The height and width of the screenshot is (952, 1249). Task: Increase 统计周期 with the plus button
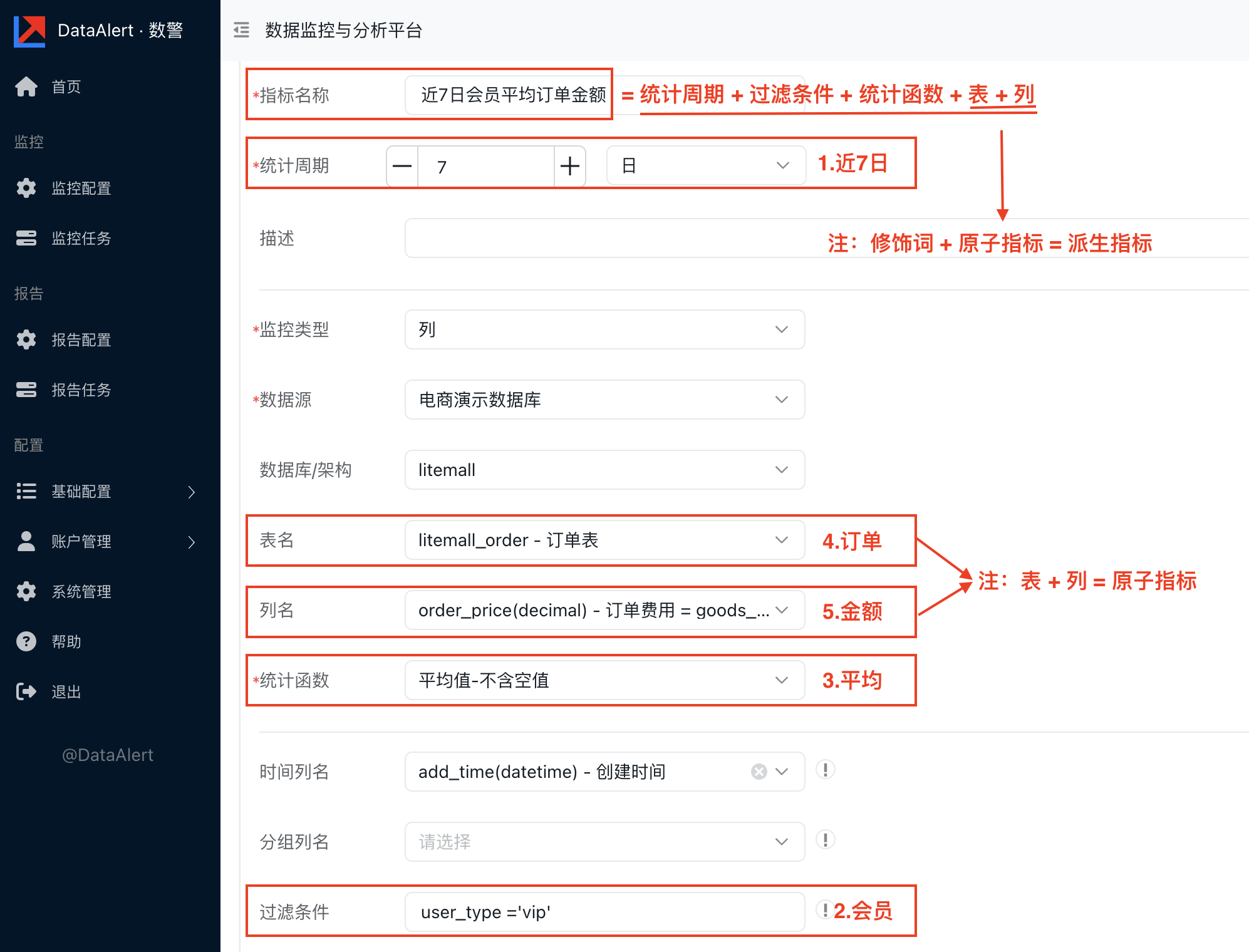(569, 167)
